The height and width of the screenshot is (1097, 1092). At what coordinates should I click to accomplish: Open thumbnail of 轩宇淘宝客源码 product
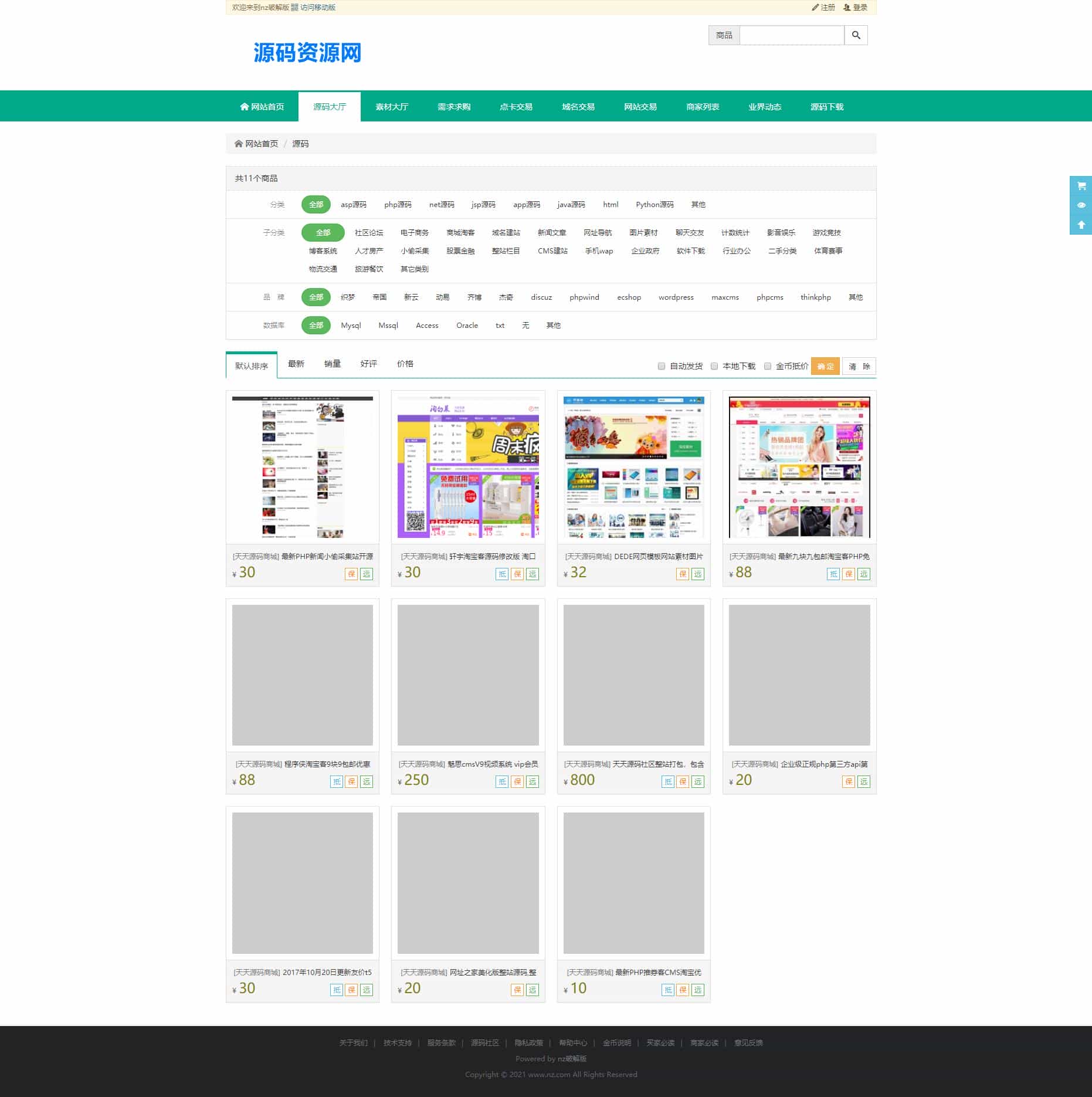point(468,467)
